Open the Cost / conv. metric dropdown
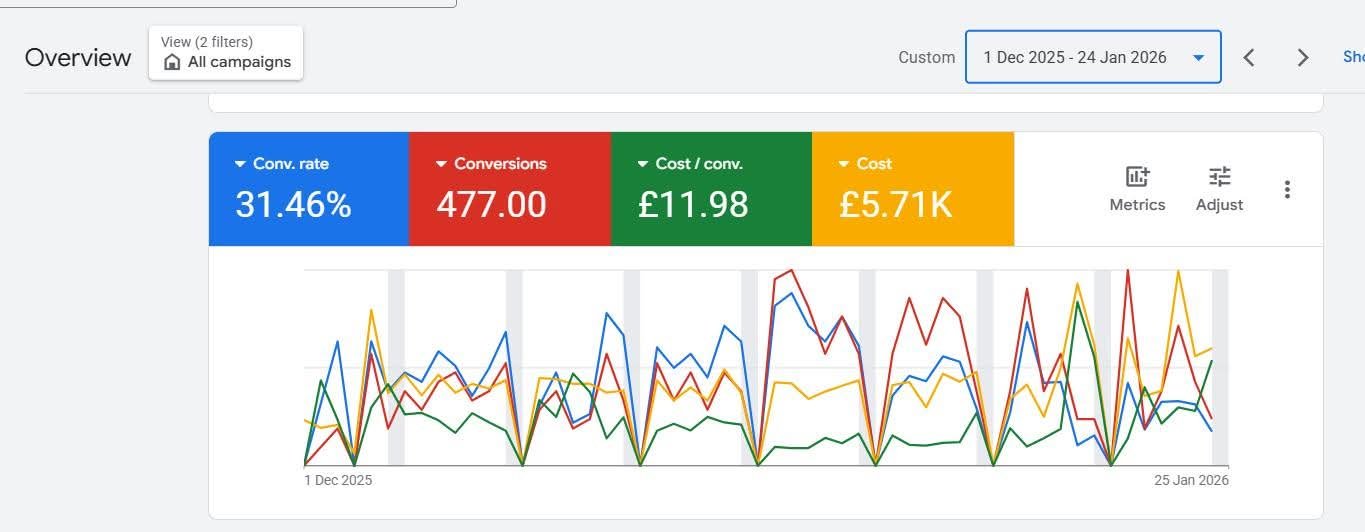 (x=643, y=164)
